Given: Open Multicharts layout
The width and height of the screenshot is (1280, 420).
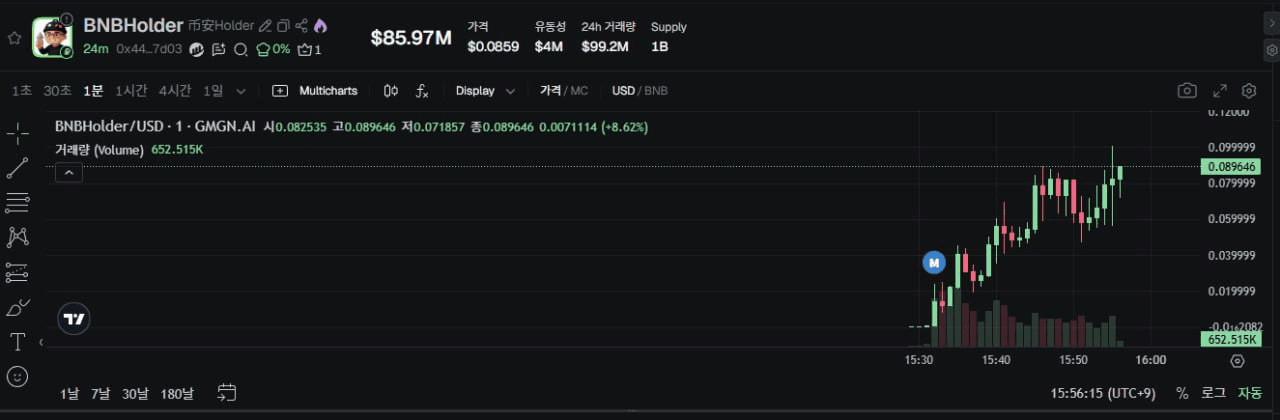Looking at the screenshot, I should (x=315, y=91).
